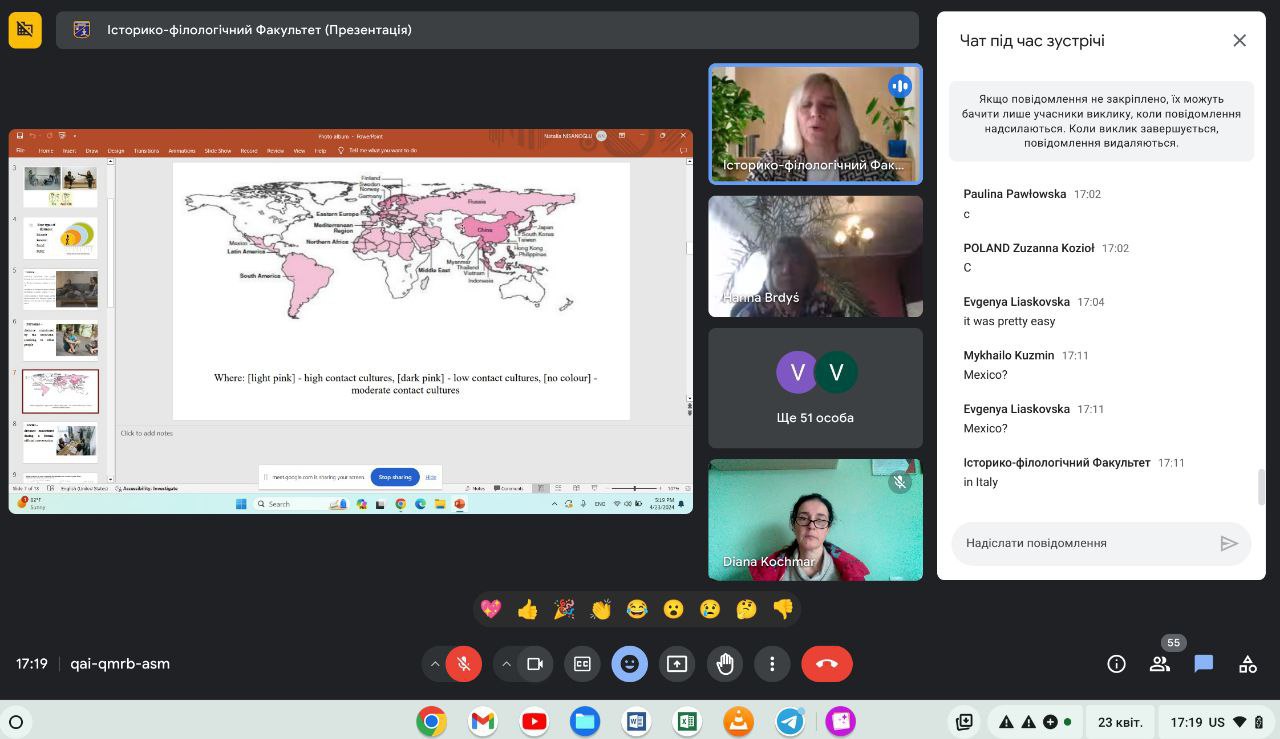The image size is (1280, 739).
Task: Open Word from the shelf
Action: pos(636,721)
